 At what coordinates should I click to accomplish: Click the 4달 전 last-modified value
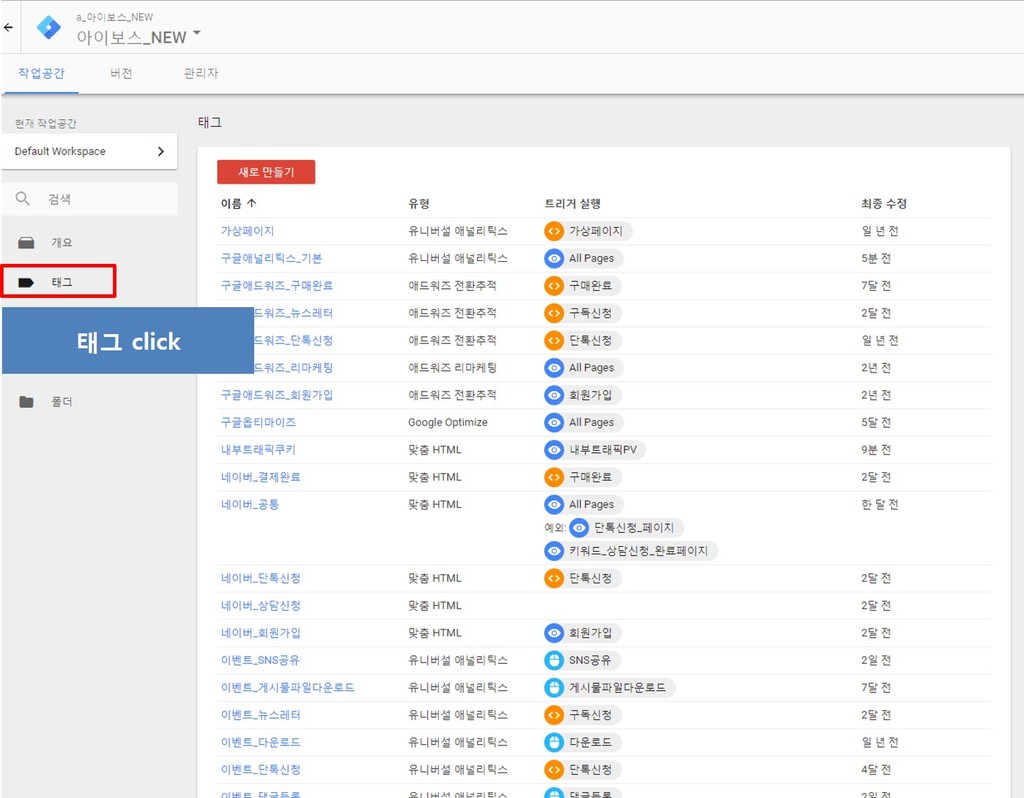click(x=876, y=770)
